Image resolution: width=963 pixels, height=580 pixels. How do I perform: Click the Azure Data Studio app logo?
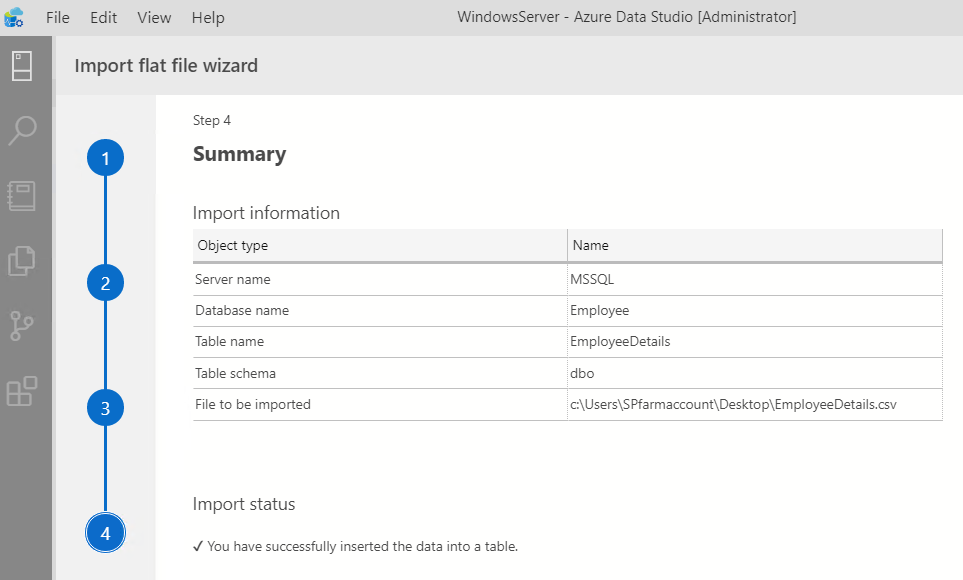pyautogui.click(x=14, y=17)
